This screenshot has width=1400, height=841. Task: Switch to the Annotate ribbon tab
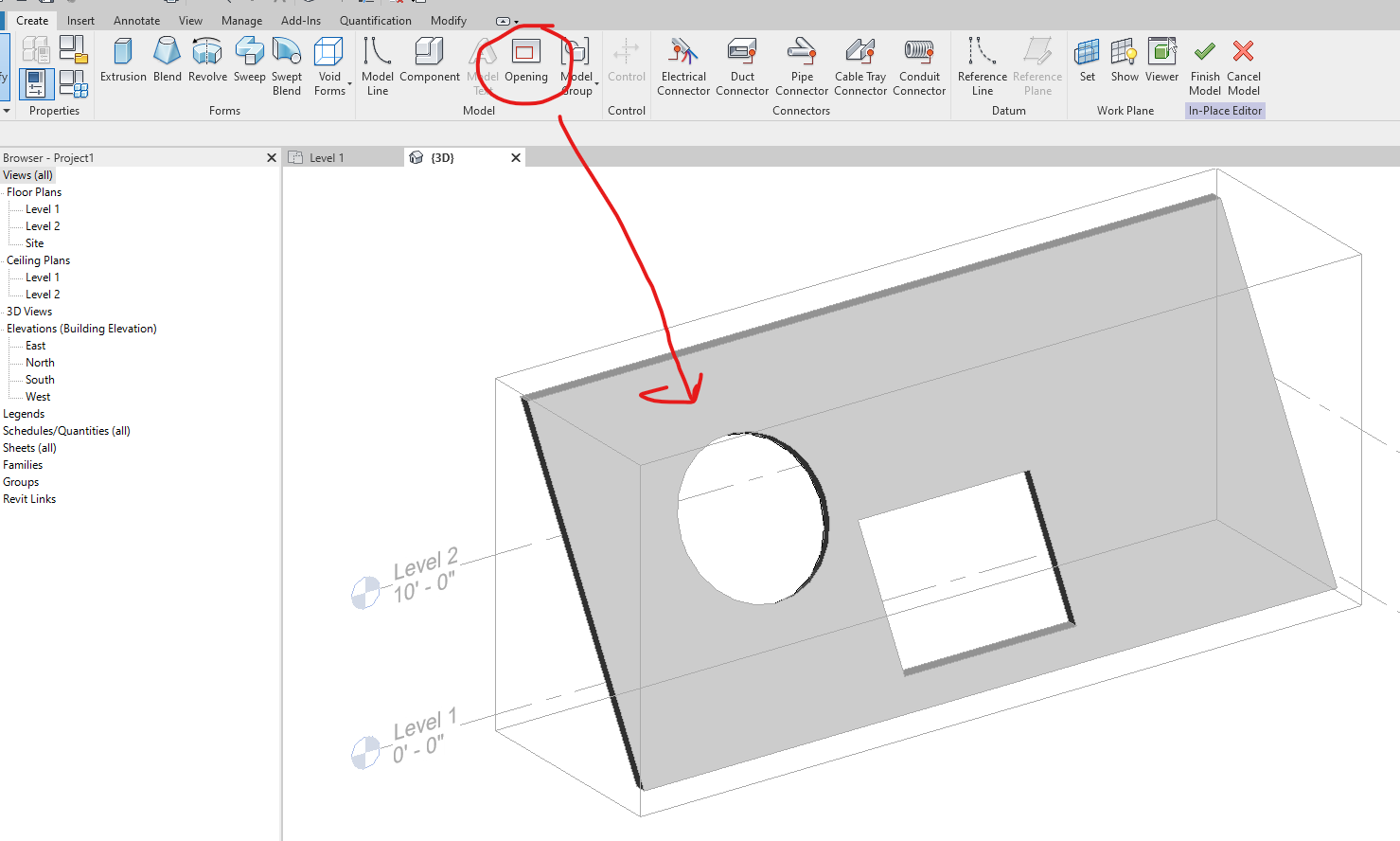point(136,20)
